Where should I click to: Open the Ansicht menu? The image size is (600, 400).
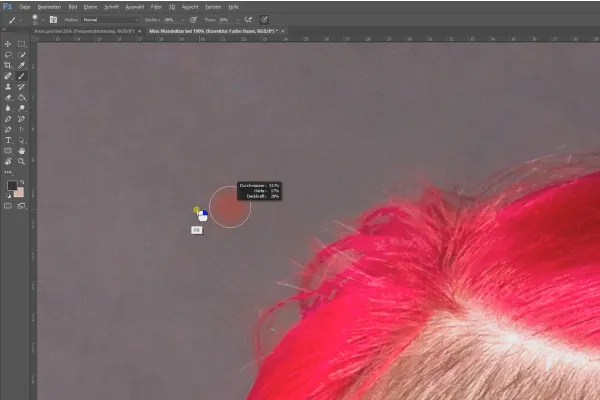[x=190, y=7]
